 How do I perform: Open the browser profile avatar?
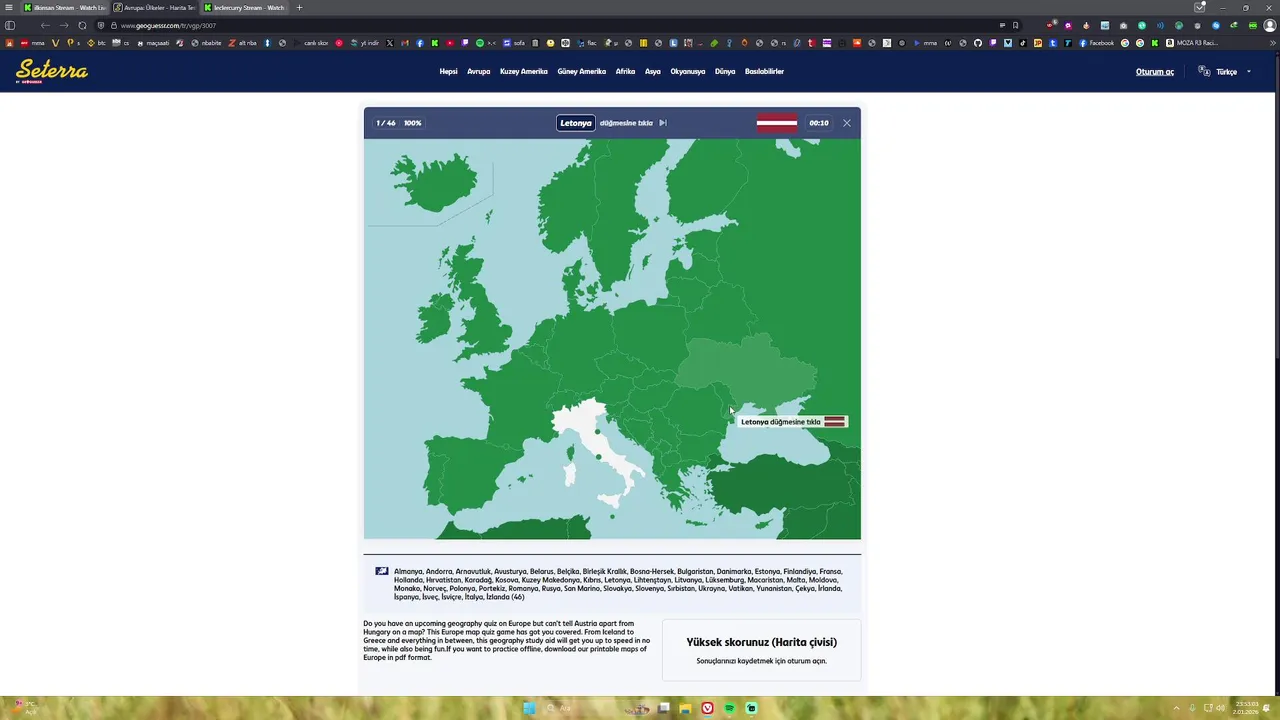coord(1270,25)
